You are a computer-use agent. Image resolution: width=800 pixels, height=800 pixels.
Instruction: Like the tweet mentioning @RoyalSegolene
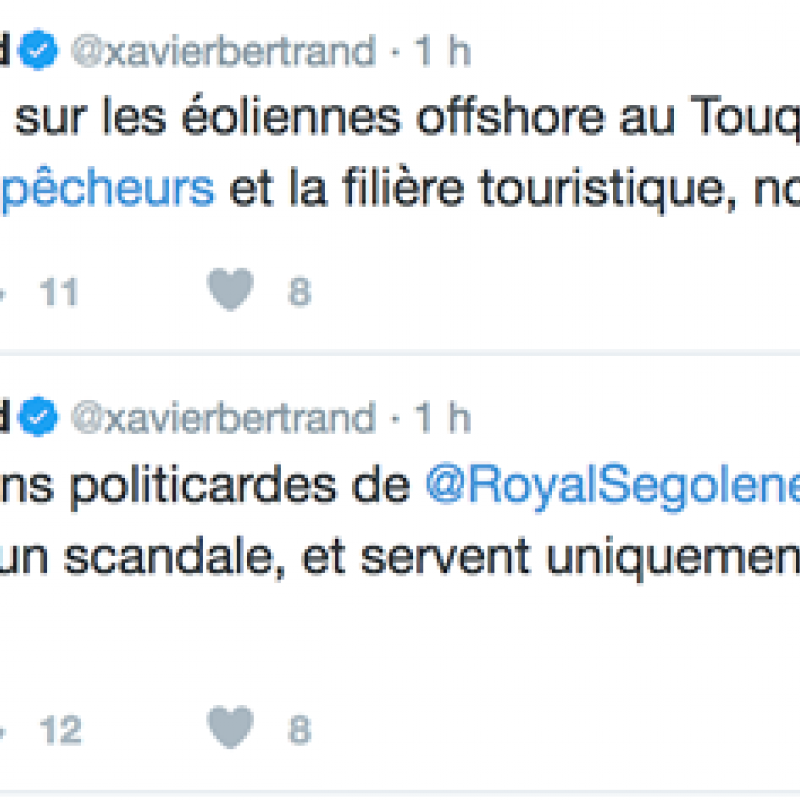pos(230,727)
